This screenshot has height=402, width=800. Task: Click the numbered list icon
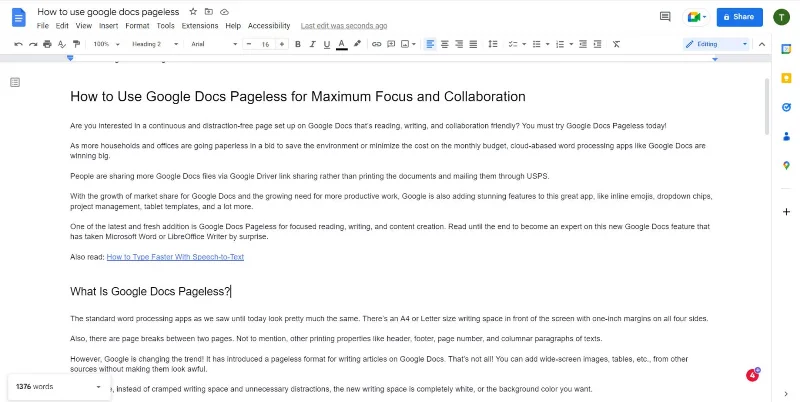point(560,44)
